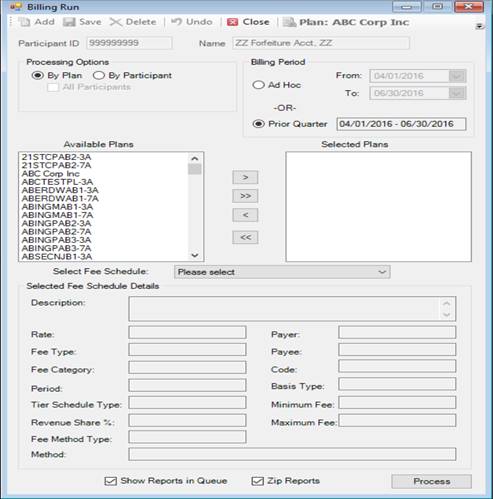493x499 pixels.
Task: Click the move all plans >> button
Action: tap(245, 196)
